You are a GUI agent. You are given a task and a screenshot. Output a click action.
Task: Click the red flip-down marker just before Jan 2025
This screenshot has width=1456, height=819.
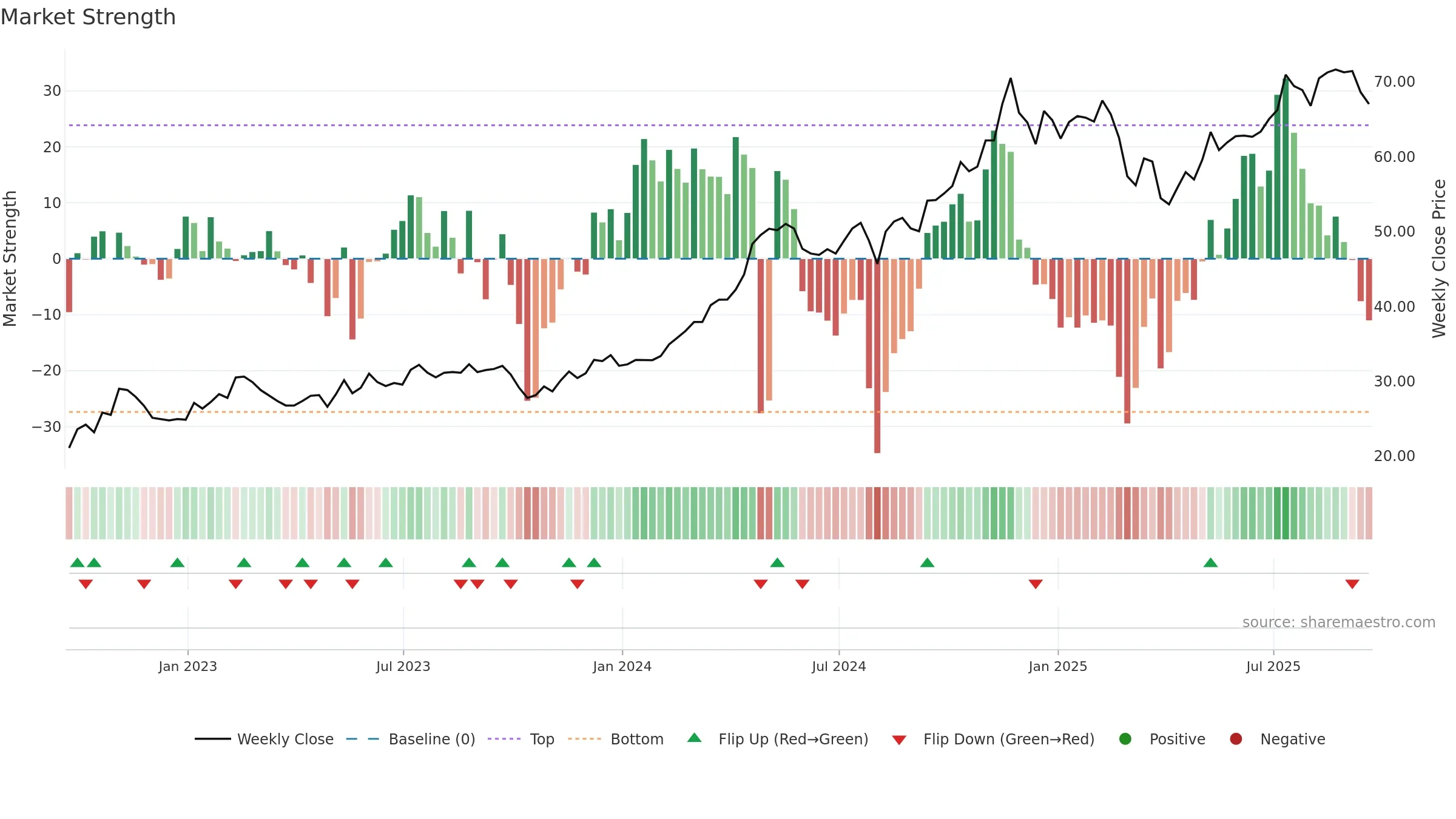click(1036, 584)
